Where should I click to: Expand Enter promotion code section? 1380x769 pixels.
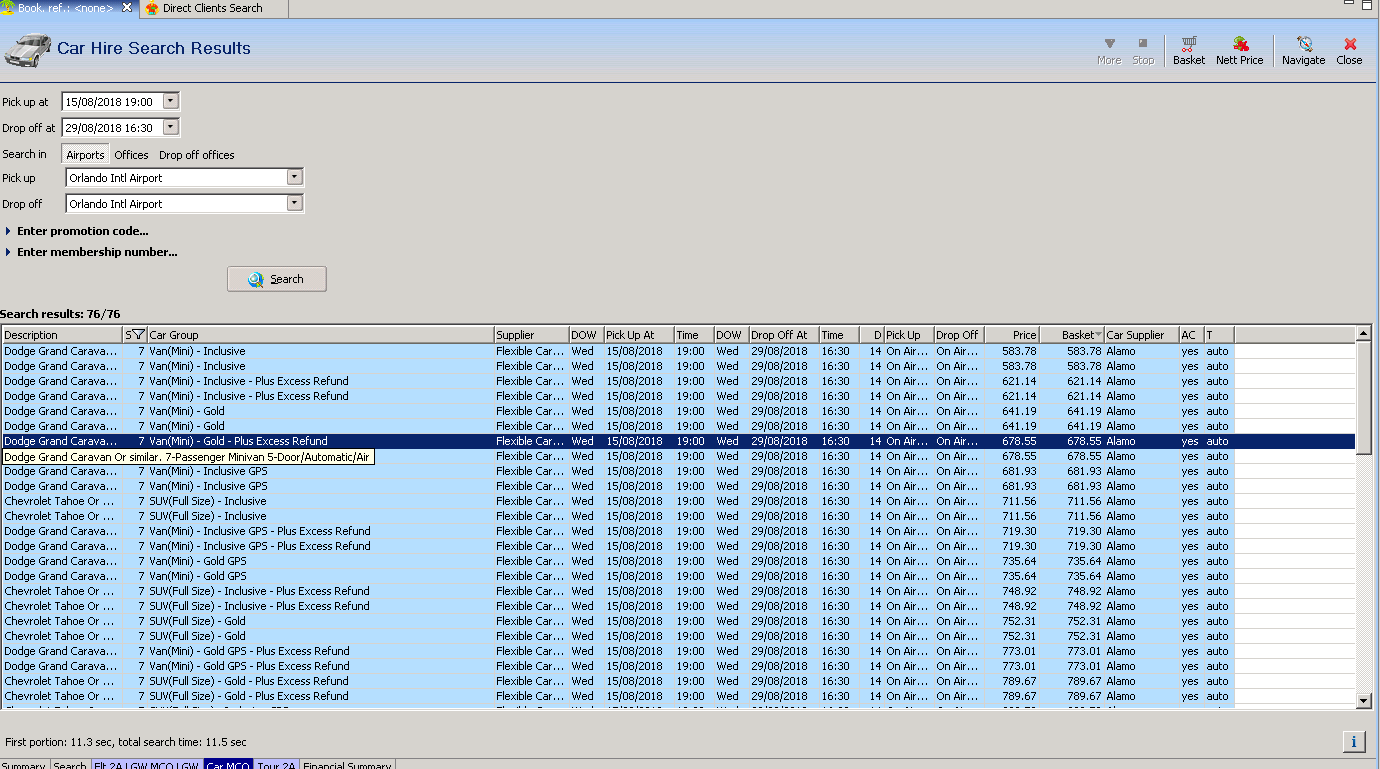point(77,231)
